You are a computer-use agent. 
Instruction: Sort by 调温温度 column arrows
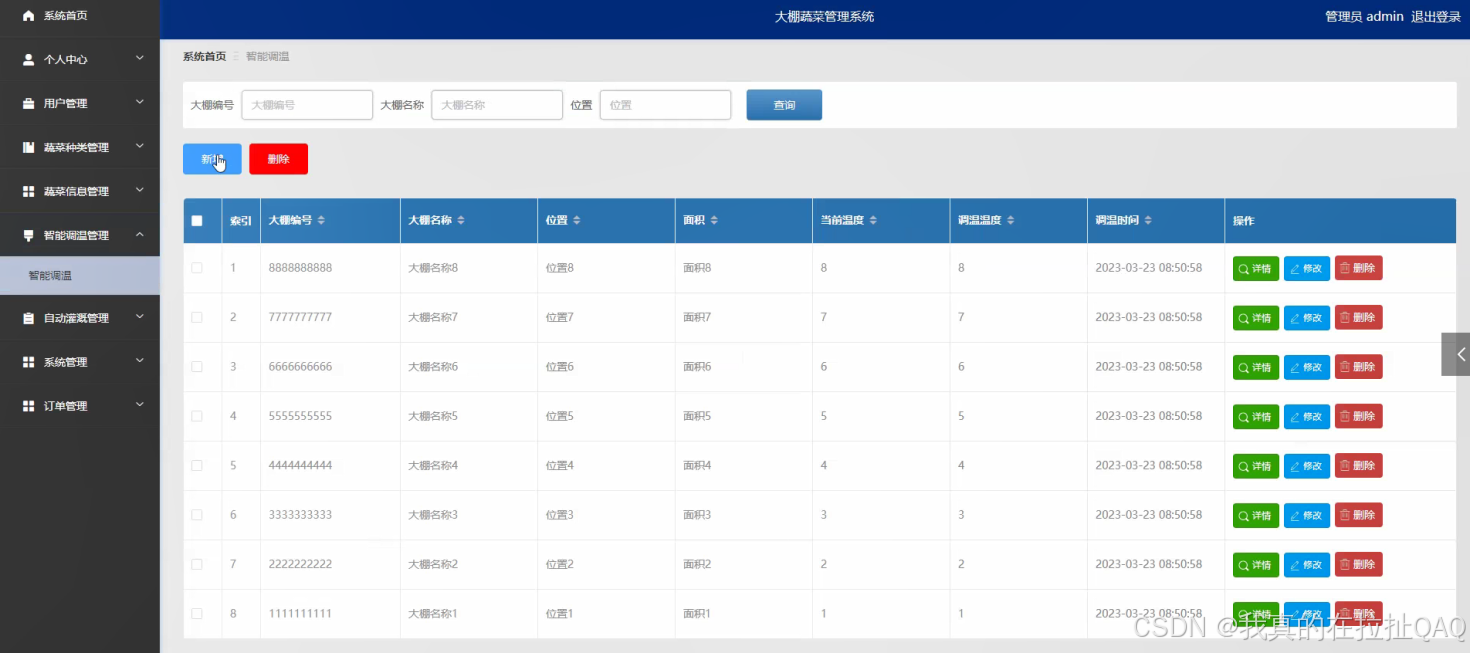1011,221
